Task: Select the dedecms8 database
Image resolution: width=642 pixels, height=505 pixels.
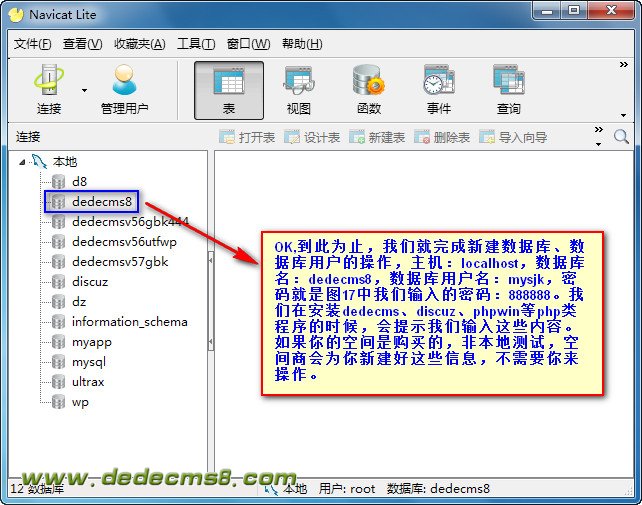Action: (x=102, y=202)
